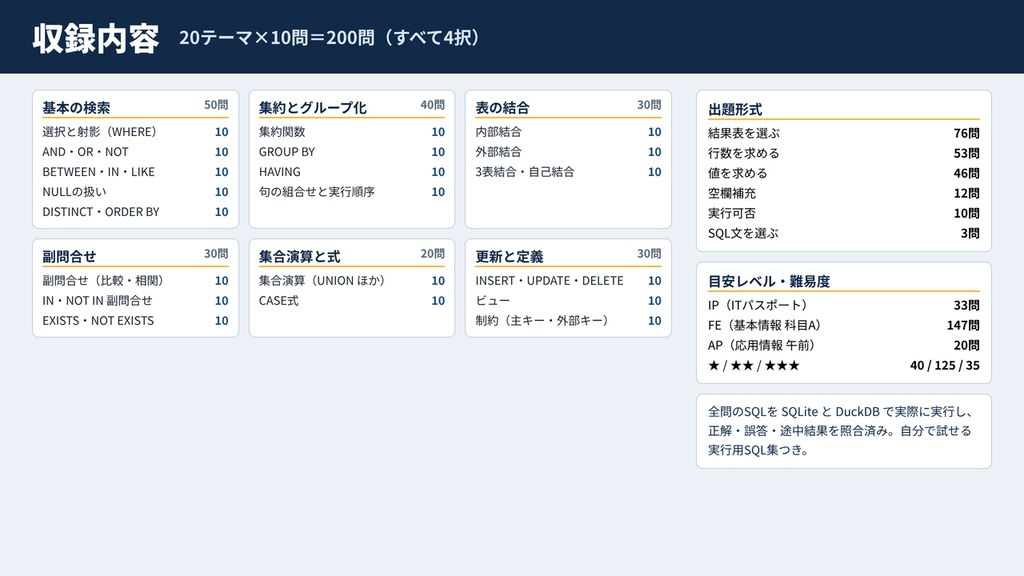Click the row 空欄補充
1024x576 pixels.
(844, 193)
